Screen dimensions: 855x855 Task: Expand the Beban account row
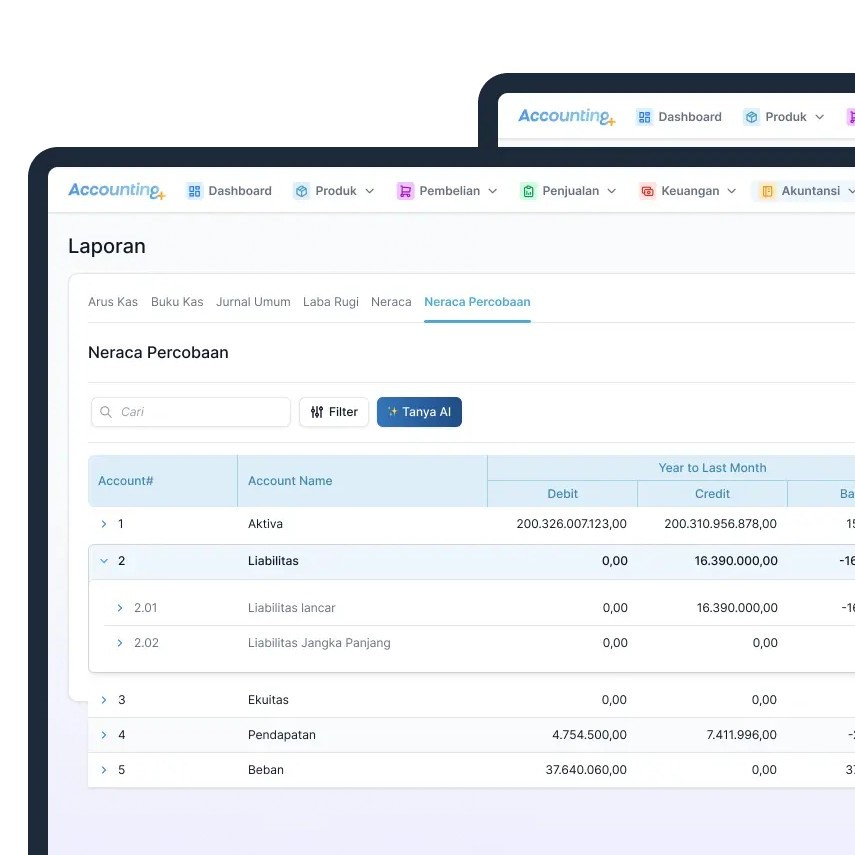click(104, 770)
